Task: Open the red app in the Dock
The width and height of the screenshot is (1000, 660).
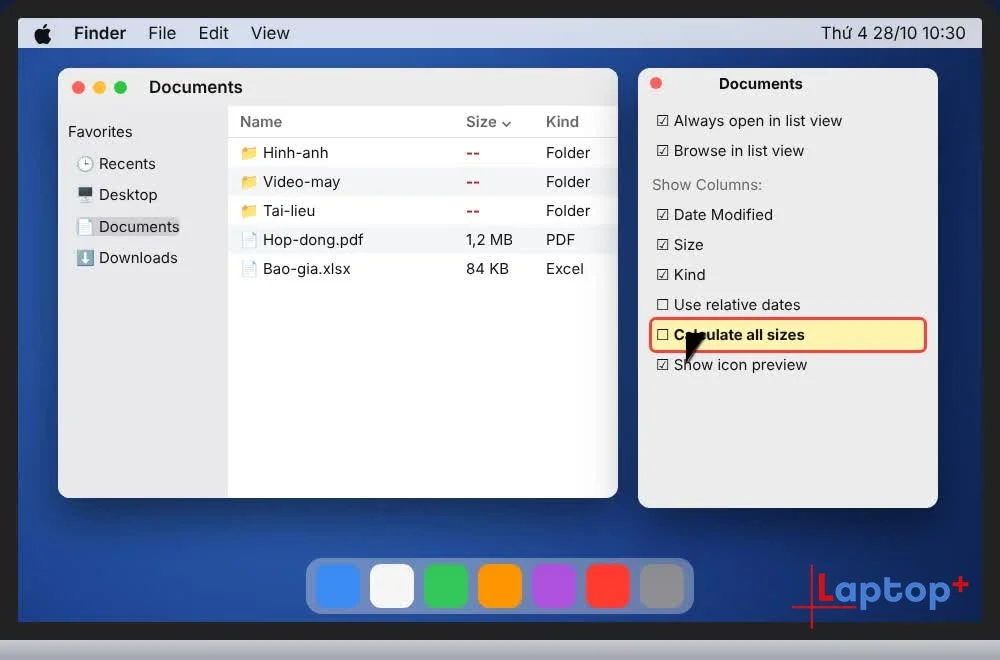Action: (608, 585)
